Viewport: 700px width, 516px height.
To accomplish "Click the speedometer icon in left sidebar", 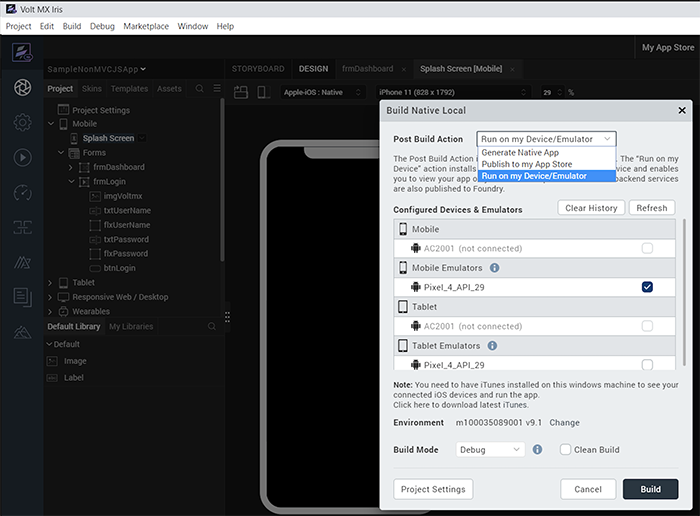I will point(22,192).
